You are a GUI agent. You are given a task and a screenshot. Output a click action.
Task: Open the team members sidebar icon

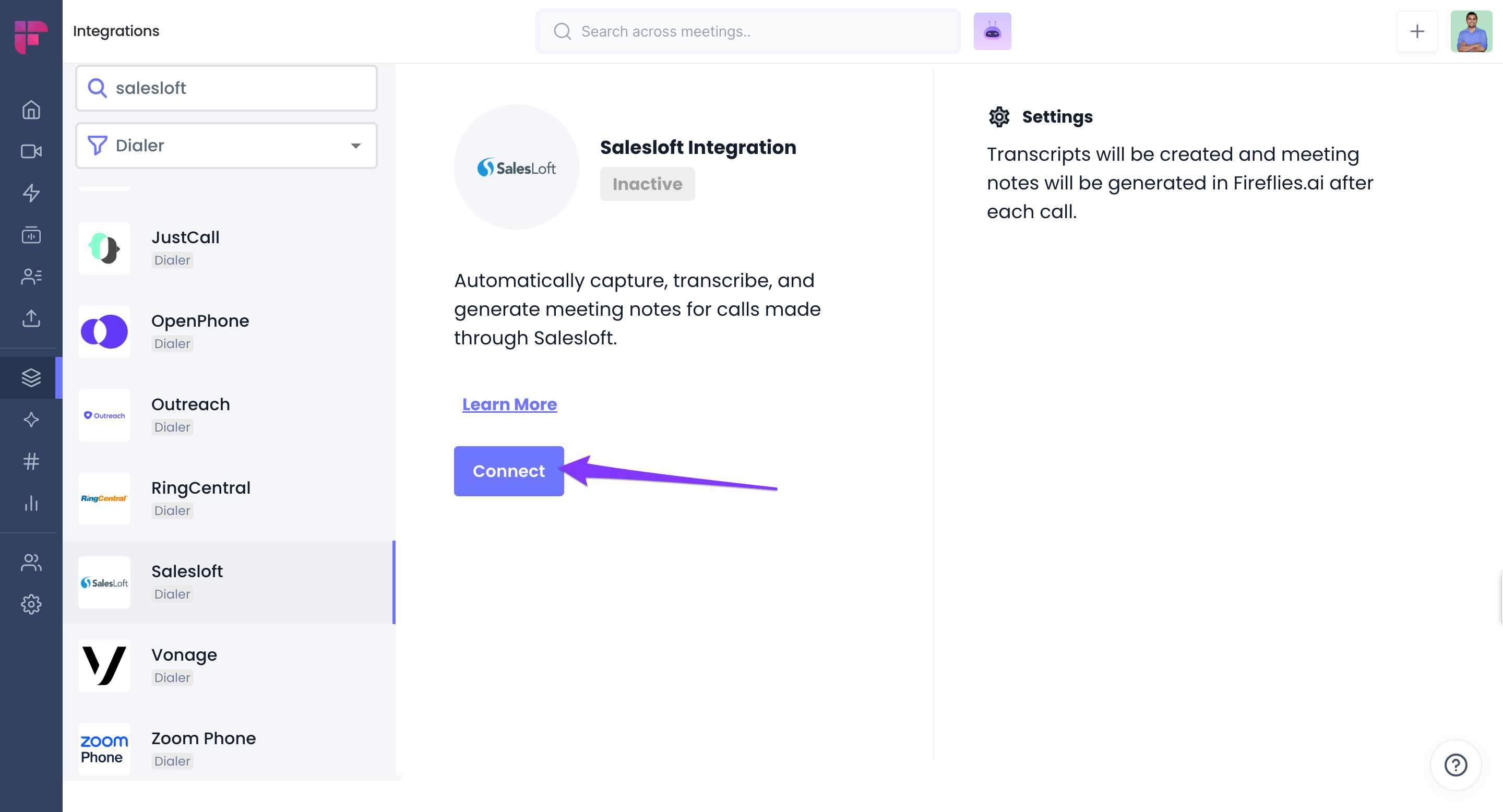click(31, 563)
